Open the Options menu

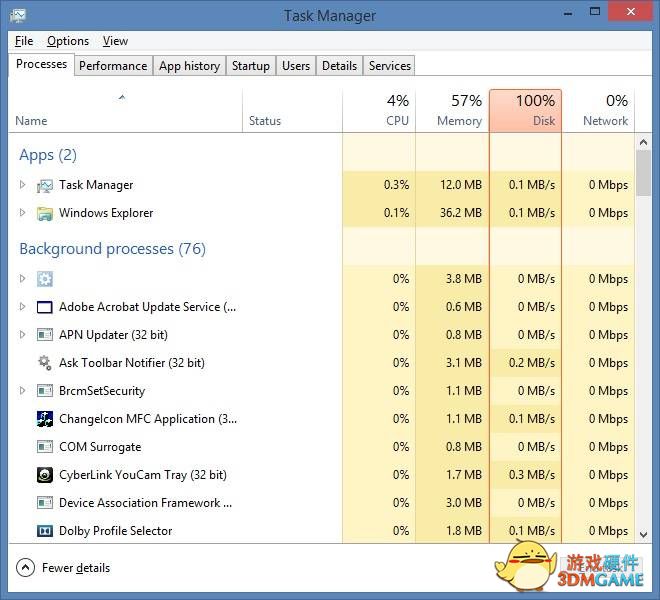[x=68, y=41]
